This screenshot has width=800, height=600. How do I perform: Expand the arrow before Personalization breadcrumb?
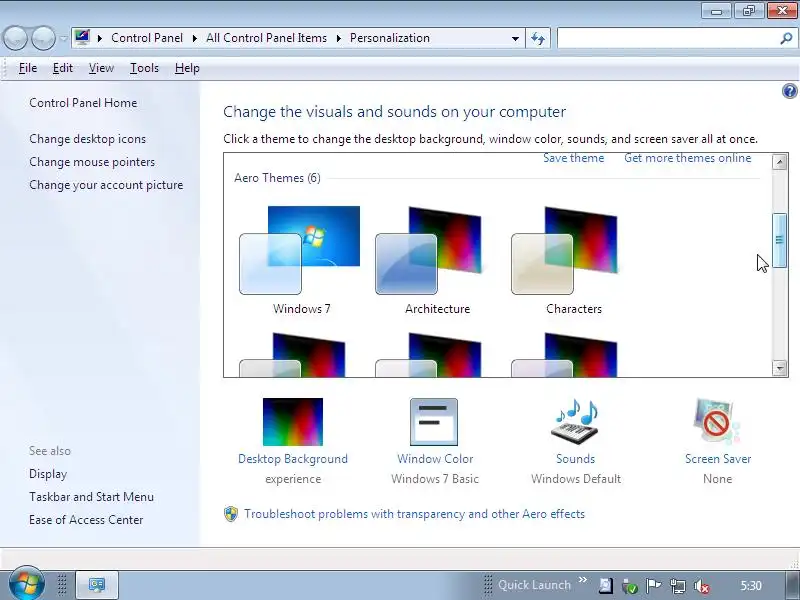338,38
